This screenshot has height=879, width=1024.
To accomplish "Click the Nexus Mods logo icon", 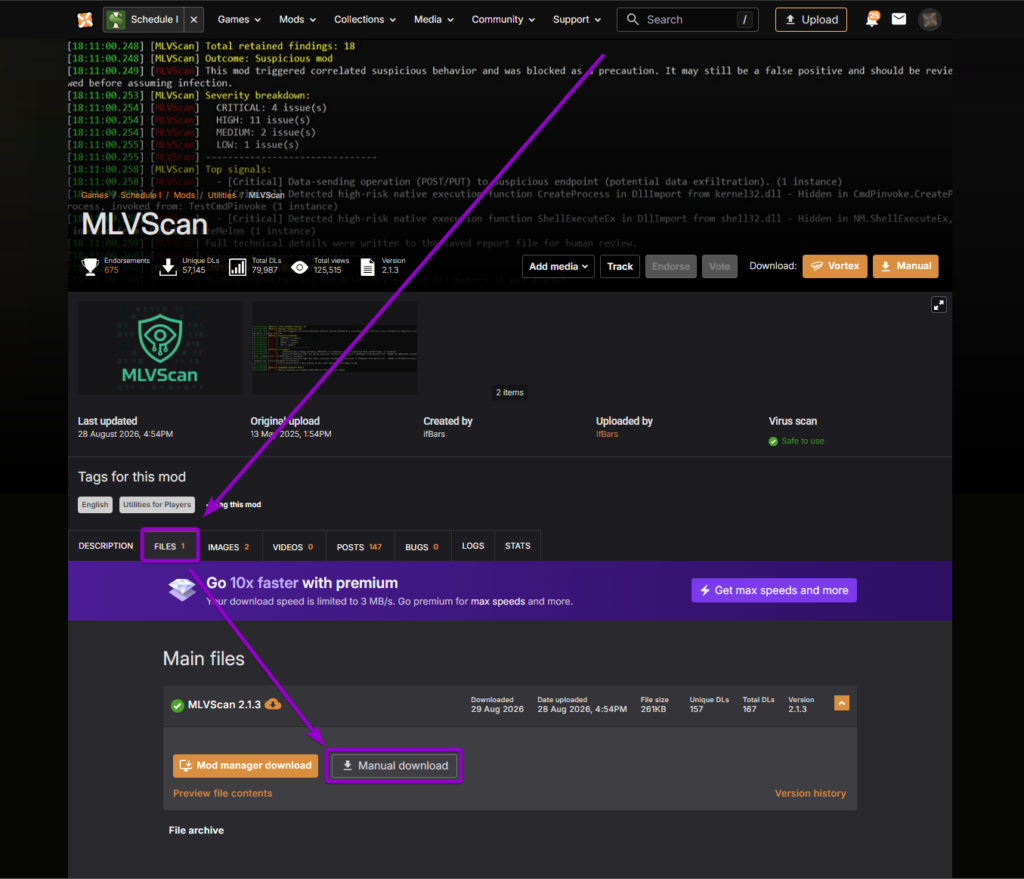I will tap(85, 20).
